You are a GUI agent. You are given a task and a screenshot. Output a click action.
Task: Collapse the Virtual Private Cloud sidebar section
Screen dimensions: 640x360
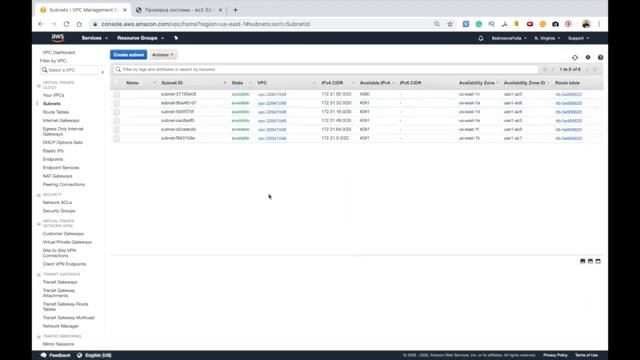pos(39,85)
